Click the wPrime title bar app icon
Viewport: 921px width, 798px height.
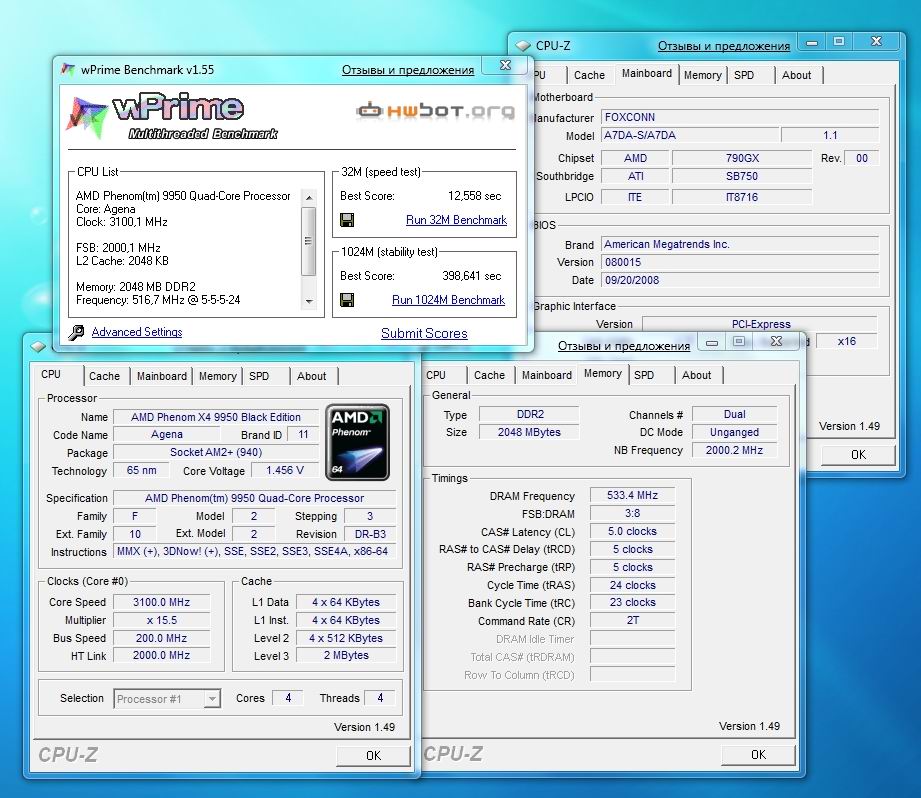pyautogui.click(x=68, y=69)
